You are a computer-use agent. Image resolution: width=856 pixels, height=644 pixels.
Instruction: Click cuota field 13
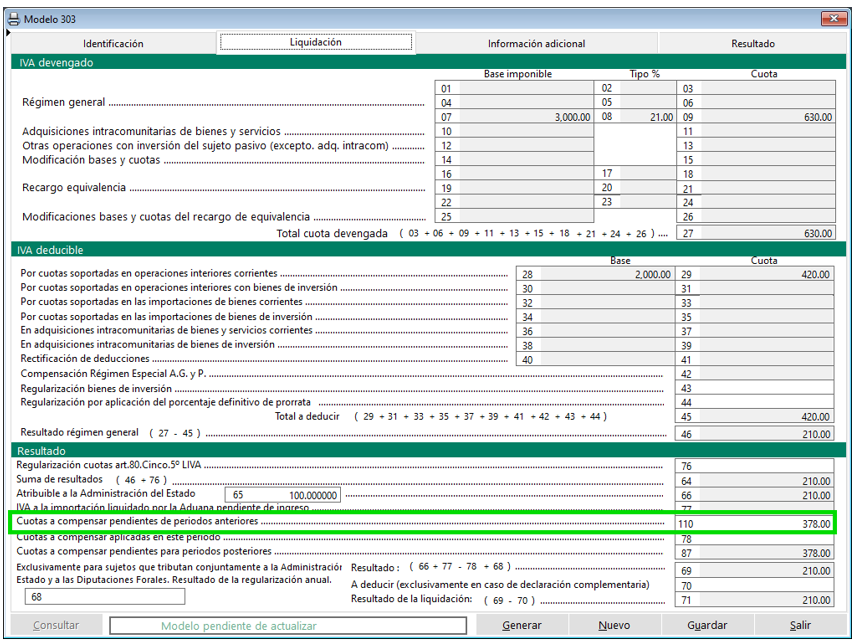point(756,145)
